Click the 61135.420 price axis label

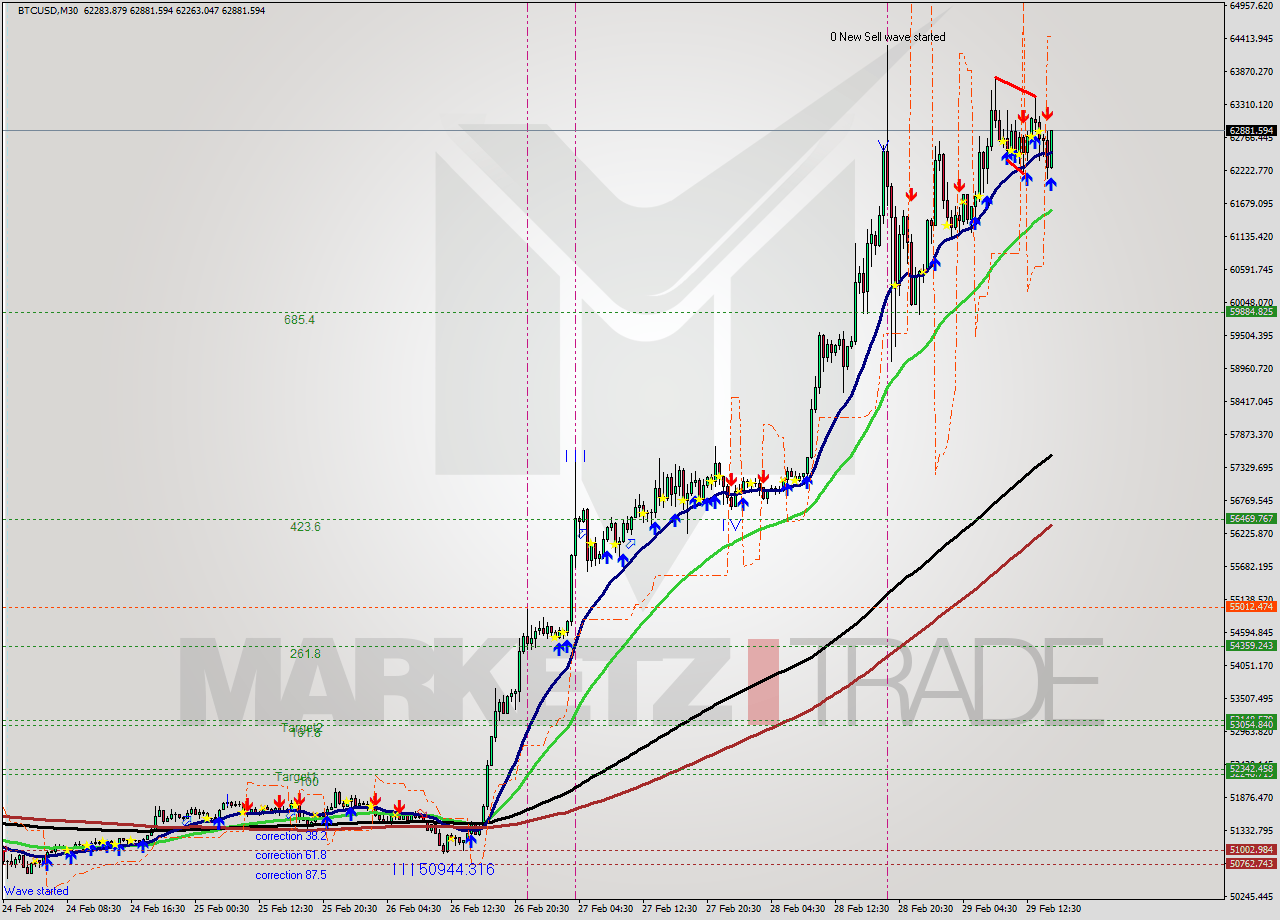(1251, 237)
